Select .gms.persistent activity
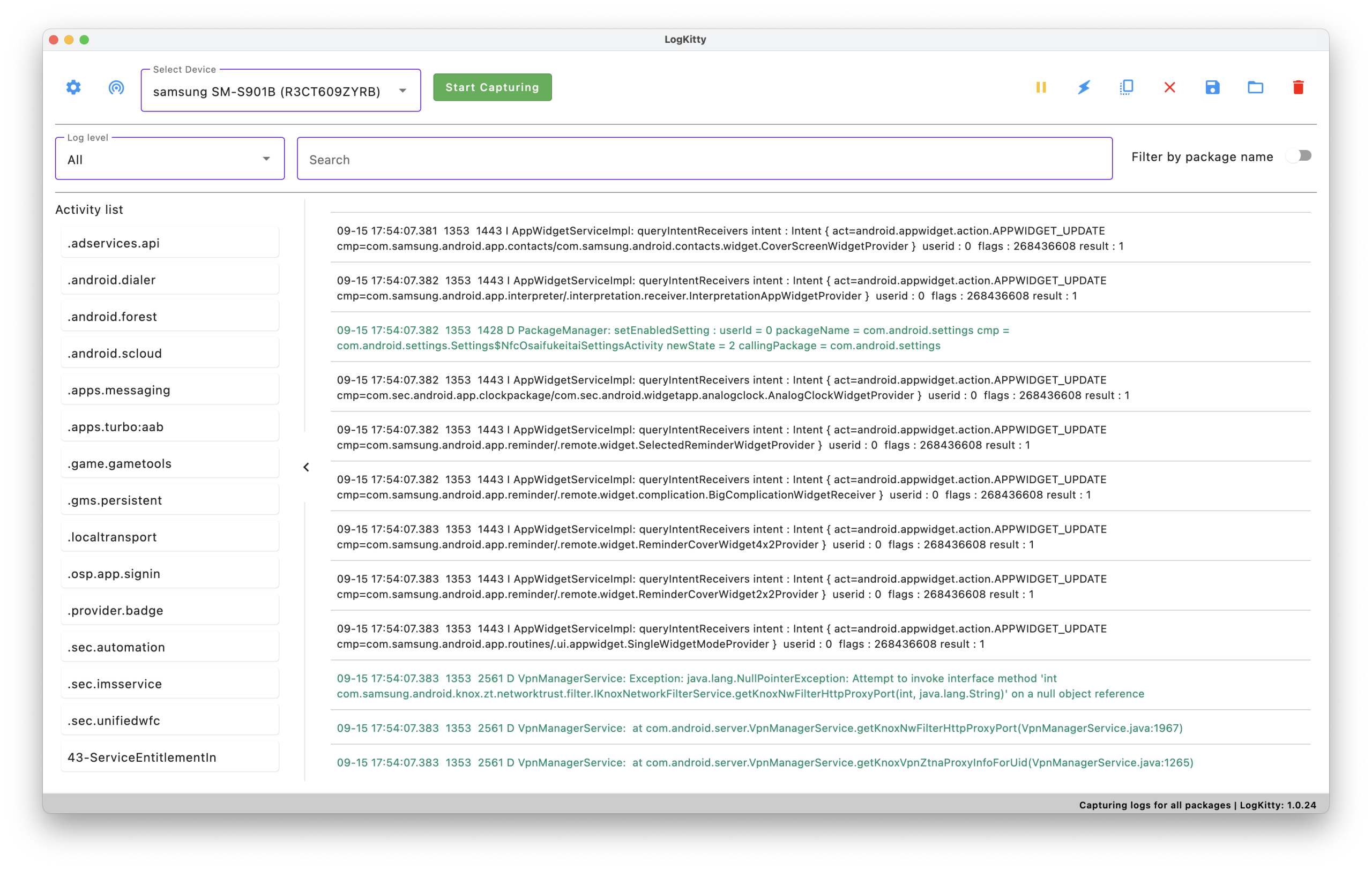The image size is (1372, 870). click(x=170, y=500)
